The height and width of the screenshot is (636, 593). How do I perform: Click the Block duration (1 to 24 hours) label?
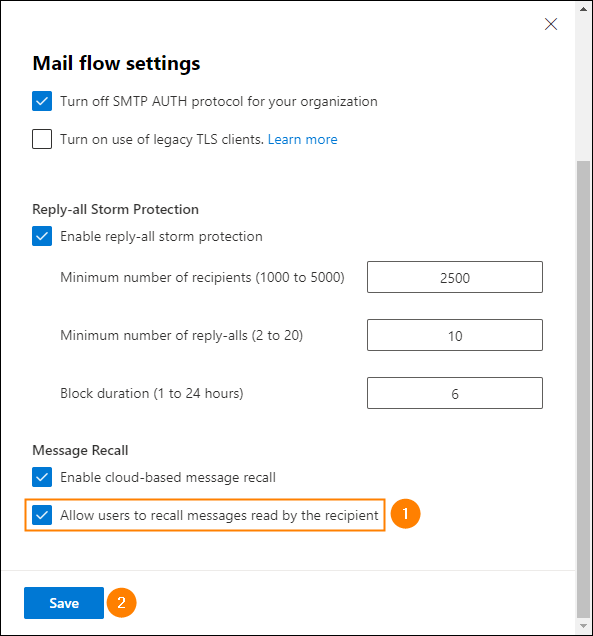152,393
